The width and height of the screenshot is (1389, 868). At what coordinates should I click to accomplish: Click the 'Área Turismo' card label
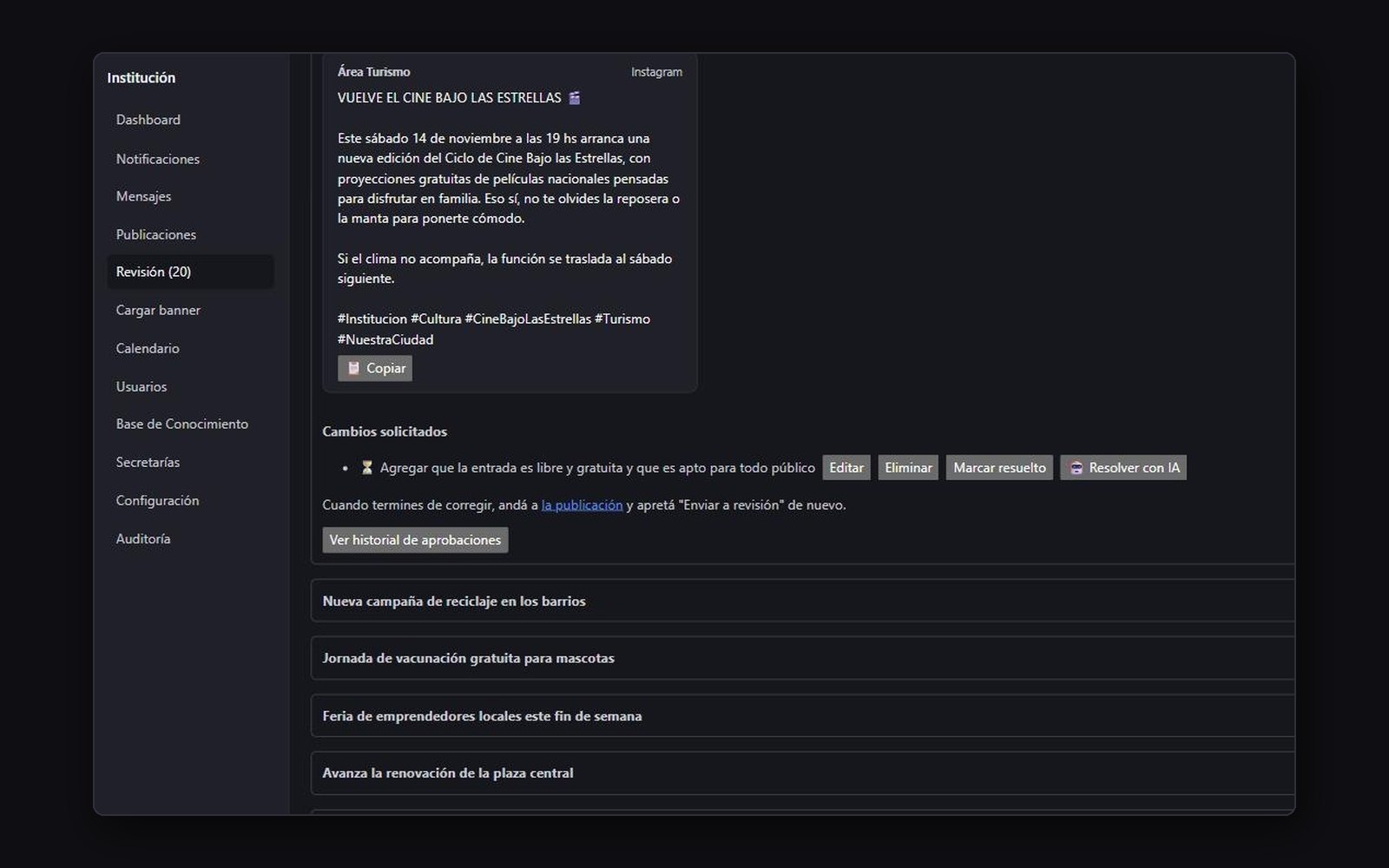point(374,72)
